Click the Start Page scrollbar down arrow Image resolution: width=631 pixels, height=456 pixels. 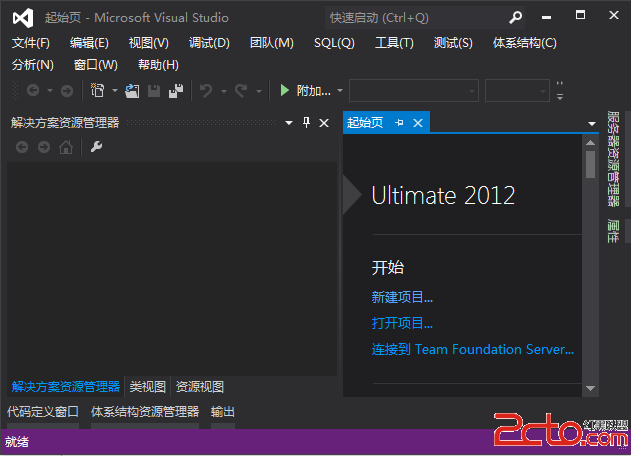[x=590, y=388]
